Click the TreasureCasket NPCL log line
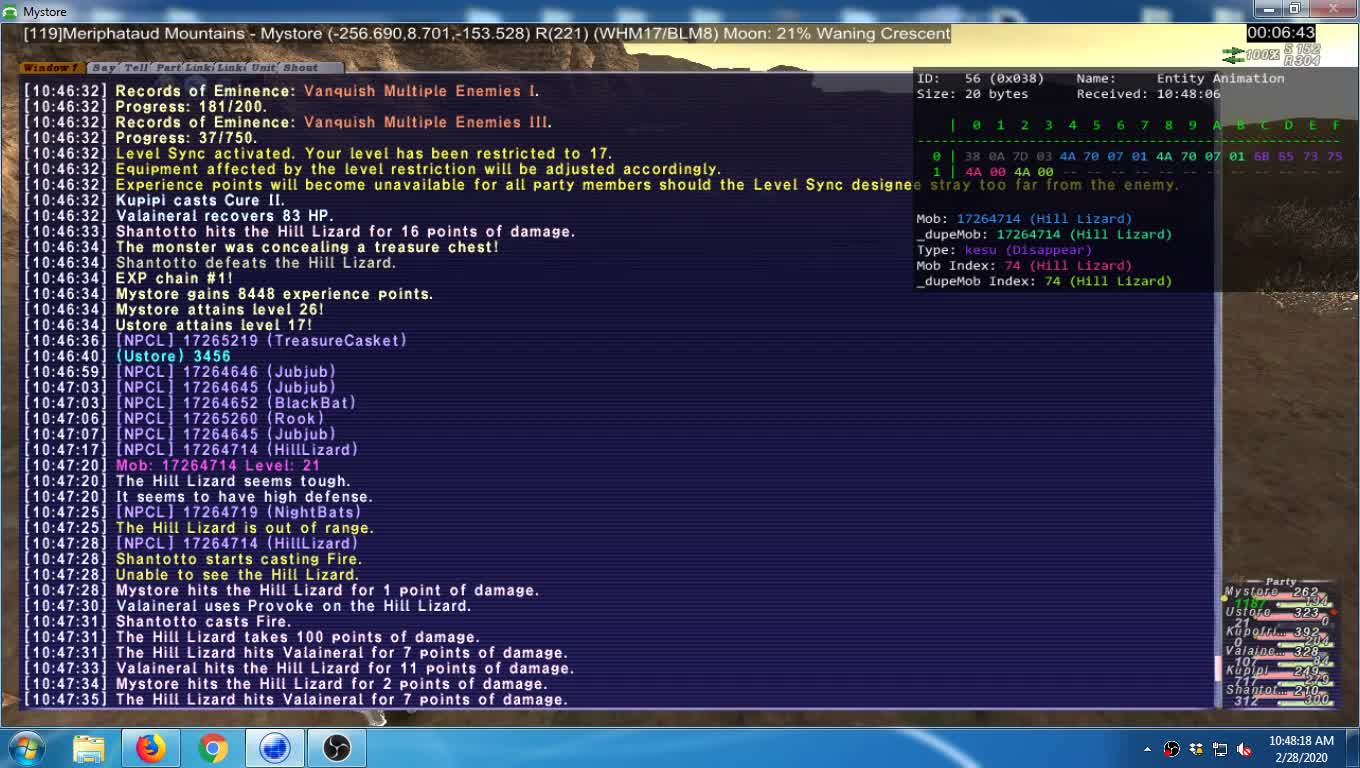This screenshot has width=1360, height=768. coord(216,341)
